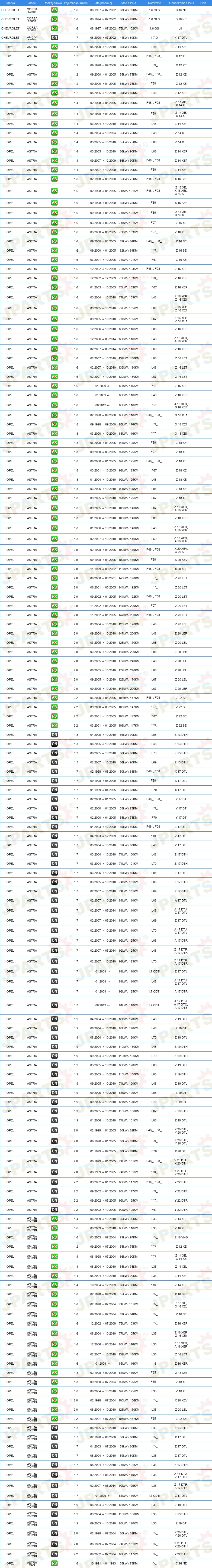Select the '71kW / 97KM' power cell
Image resolution: width=212 pixels, height=1568 pixels.
coord(129,1238)
